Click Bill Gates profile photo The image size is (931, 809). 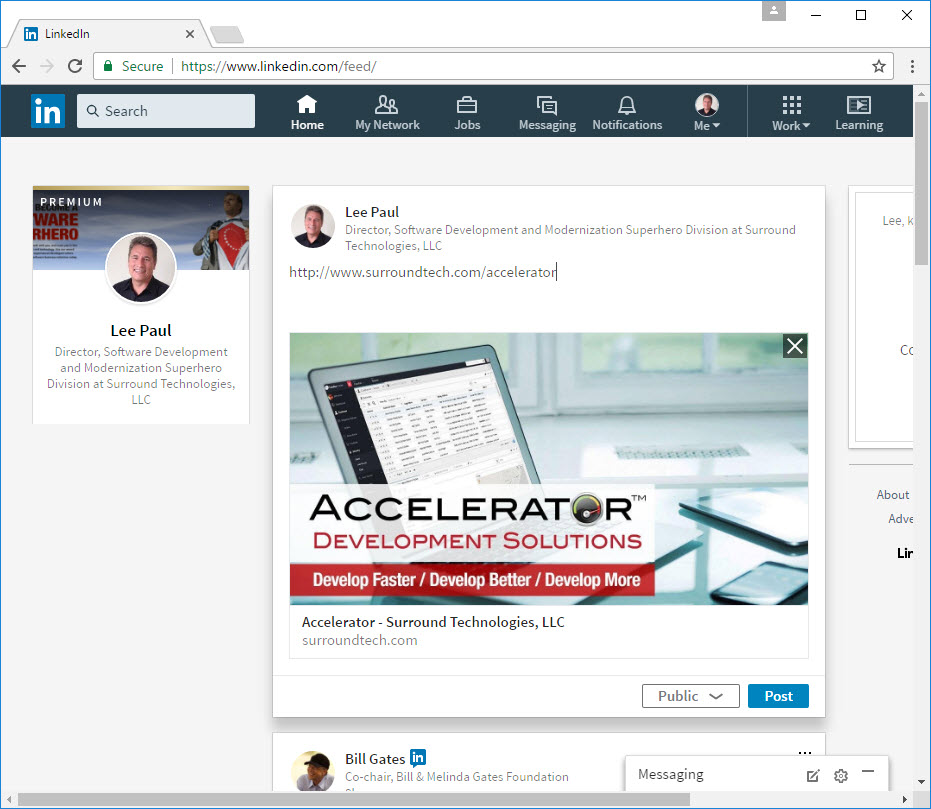pyautogui.click(x=313, y=772)
